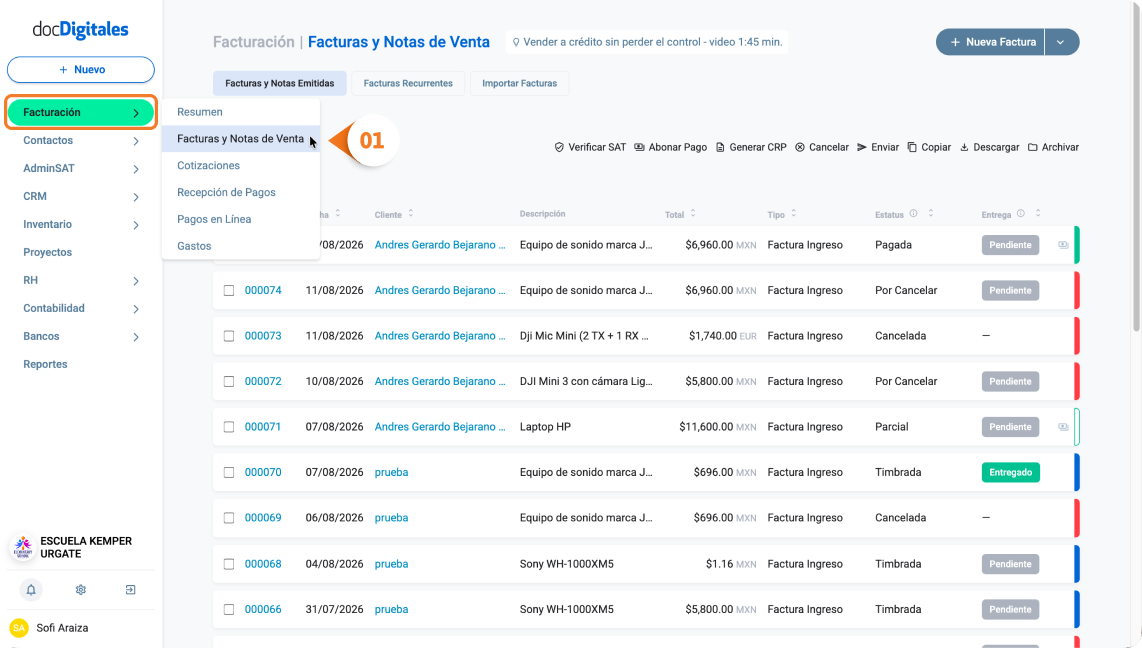Viewport: 1142px width, 648px height.
Task: Select Cotizaciones from the submenu
Action: (208, 165)
